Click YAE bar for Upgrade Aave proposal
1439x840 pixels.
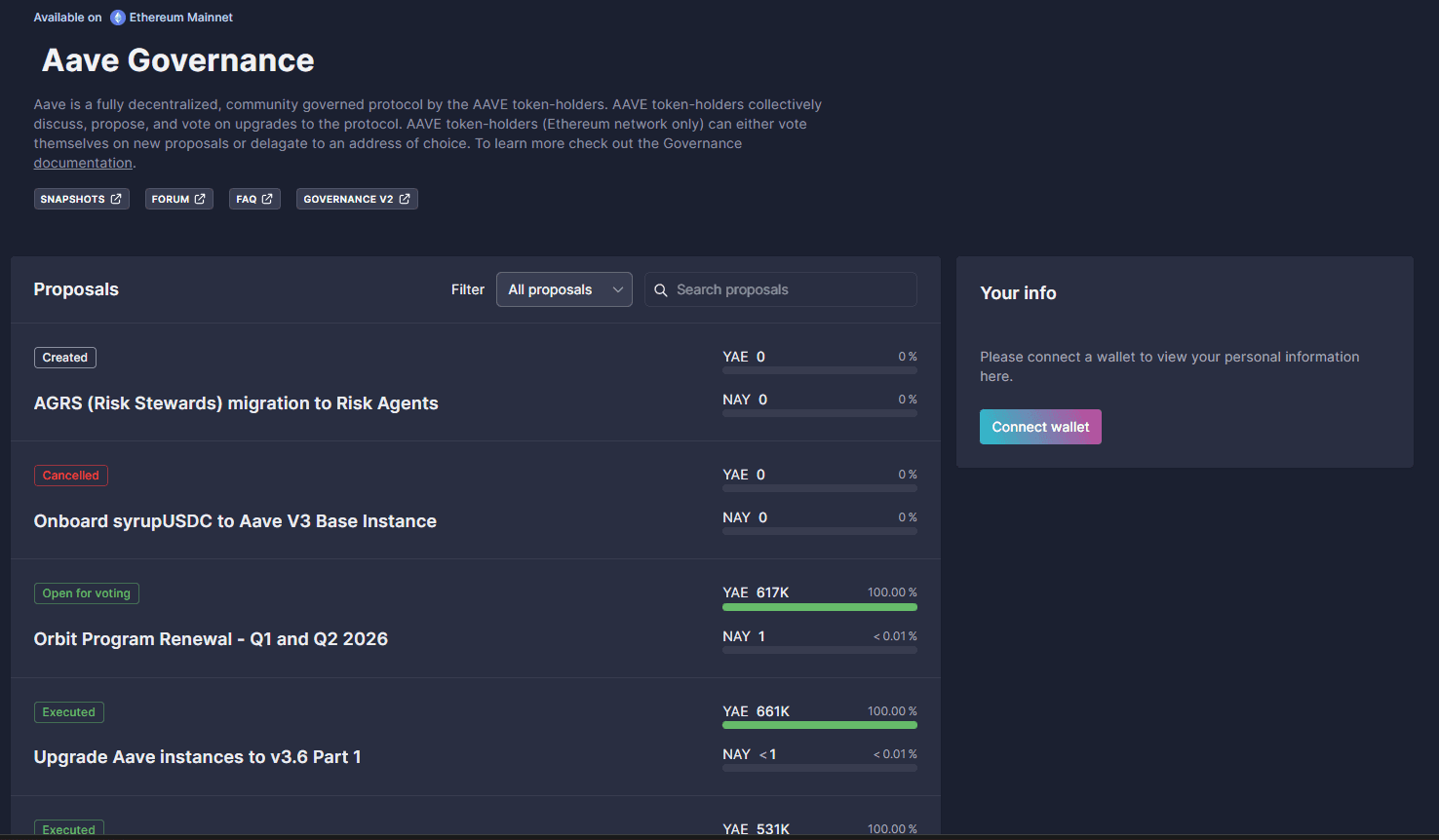[819, 725]
